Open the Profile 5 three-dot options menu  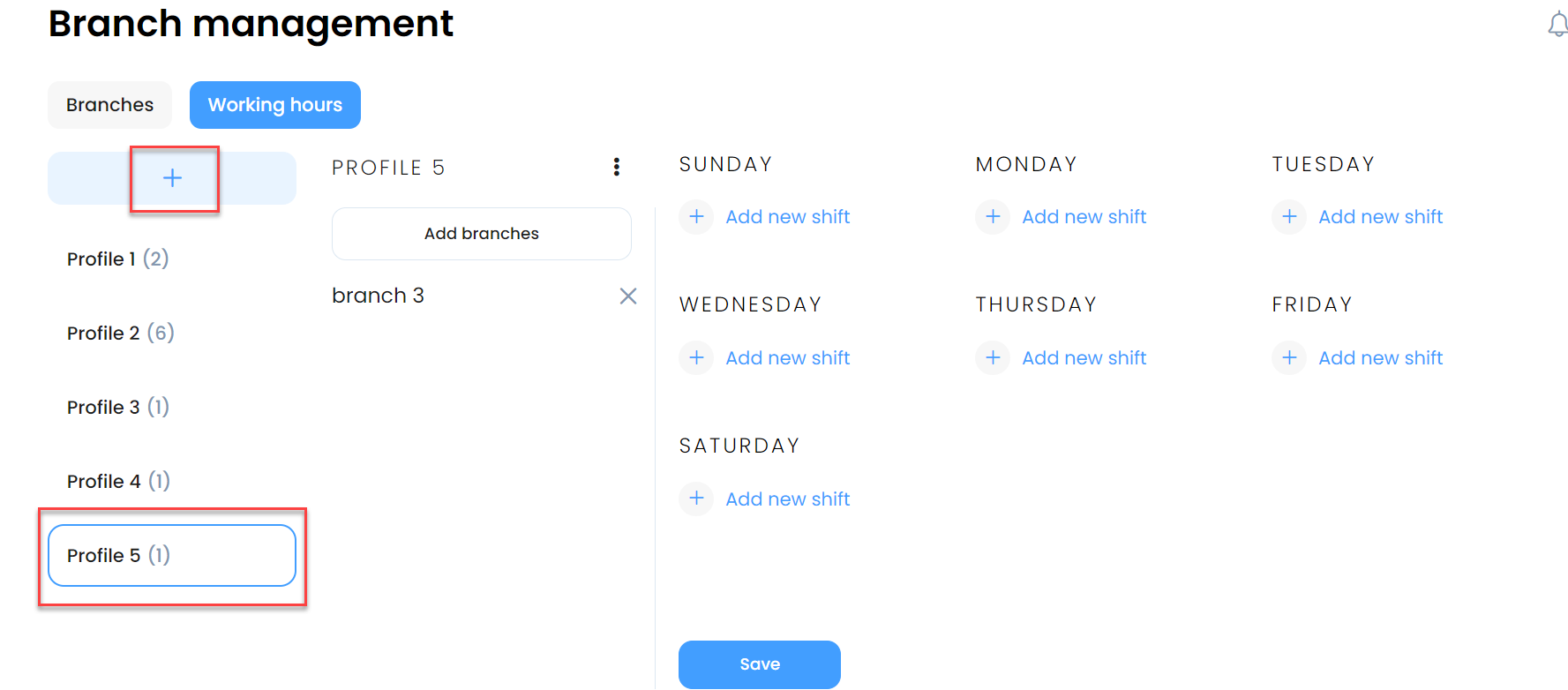(x=617, y=167)
